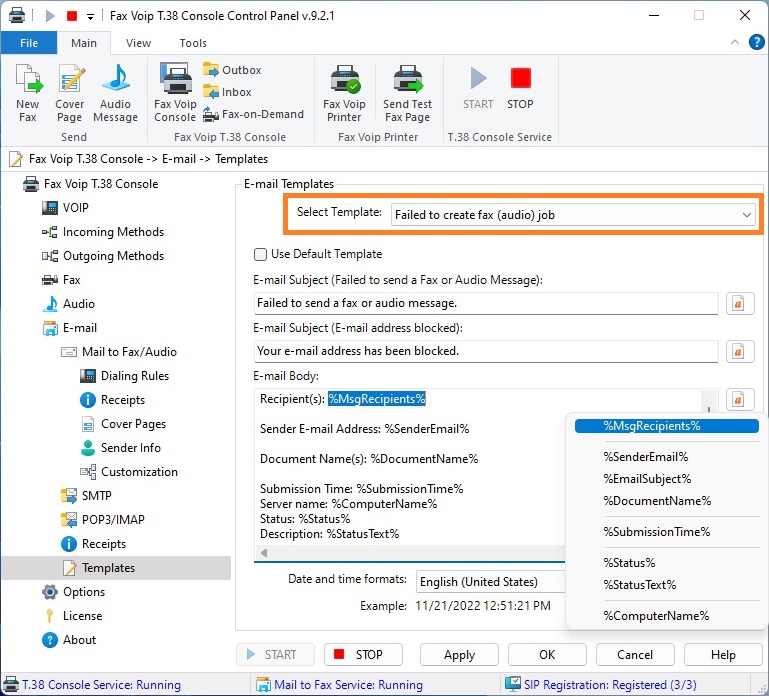The image size is (769, 696).
Task: Select Options in the tree
Action: (74, 592)
